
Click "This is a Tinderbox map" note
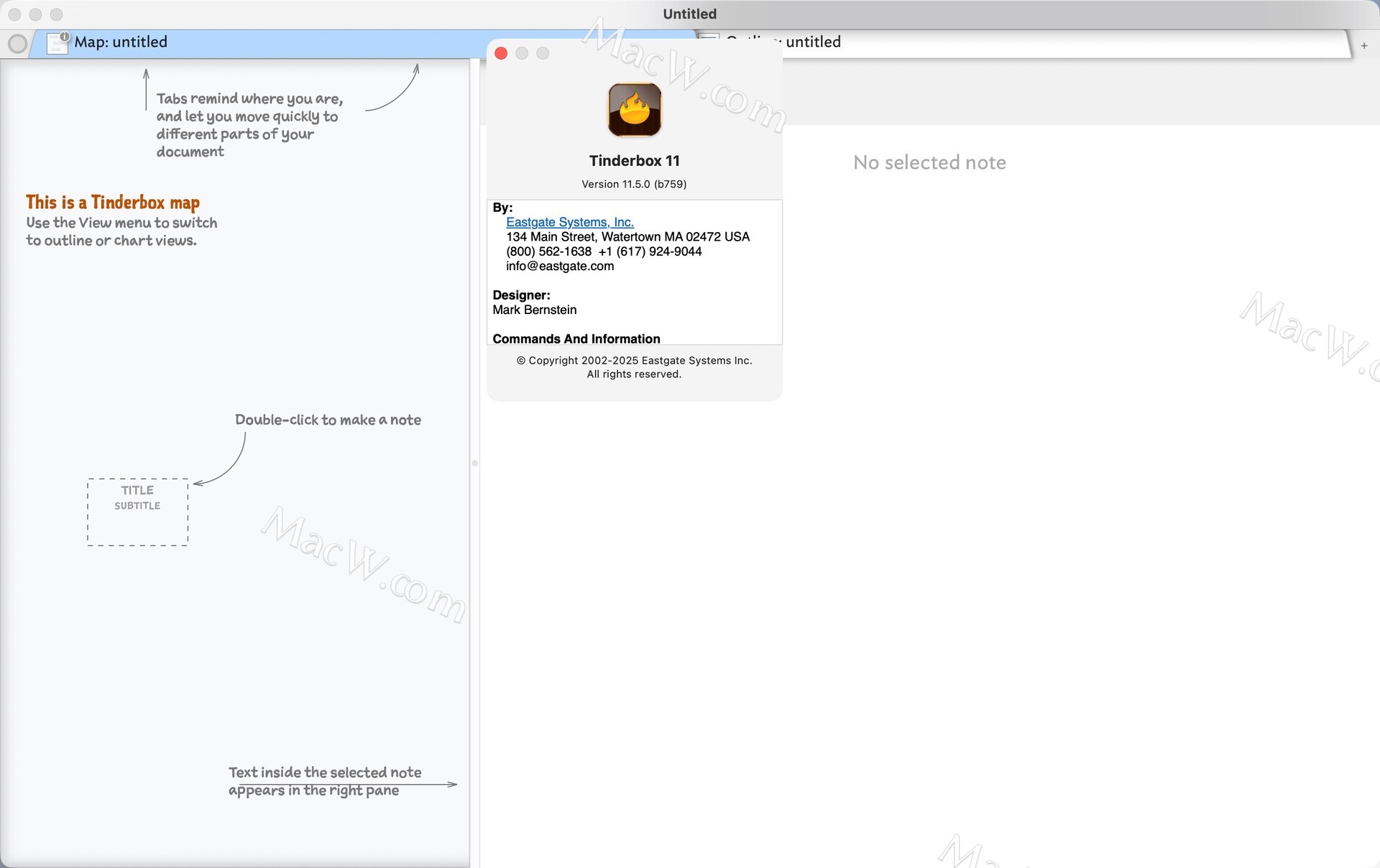pyautogui.click(x=113, y=203)
